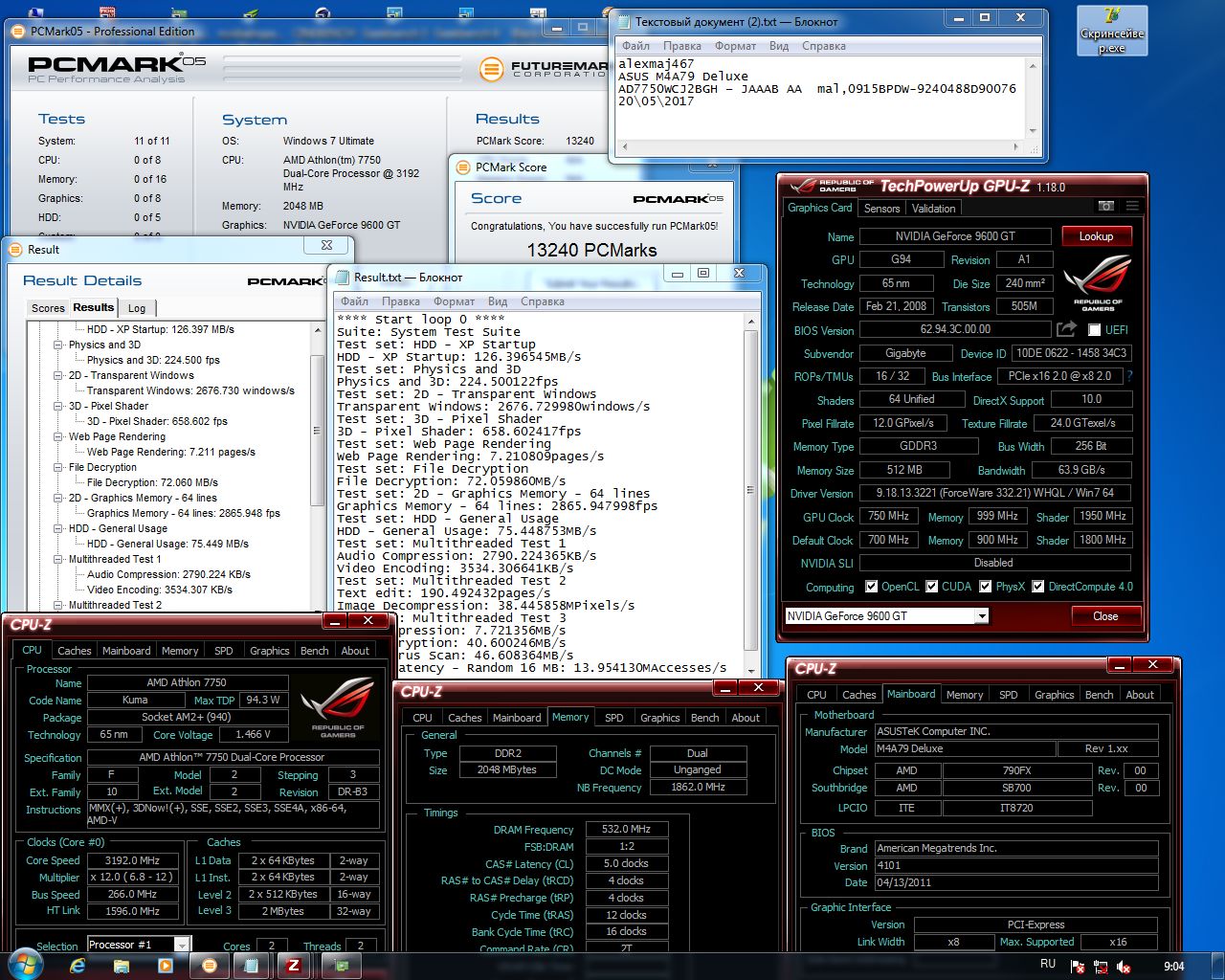Image resolution: width=1225 pixels, height=980 pixels.
Task: Open the GPU-Z hamburger menu icon
Action: 1132,206
